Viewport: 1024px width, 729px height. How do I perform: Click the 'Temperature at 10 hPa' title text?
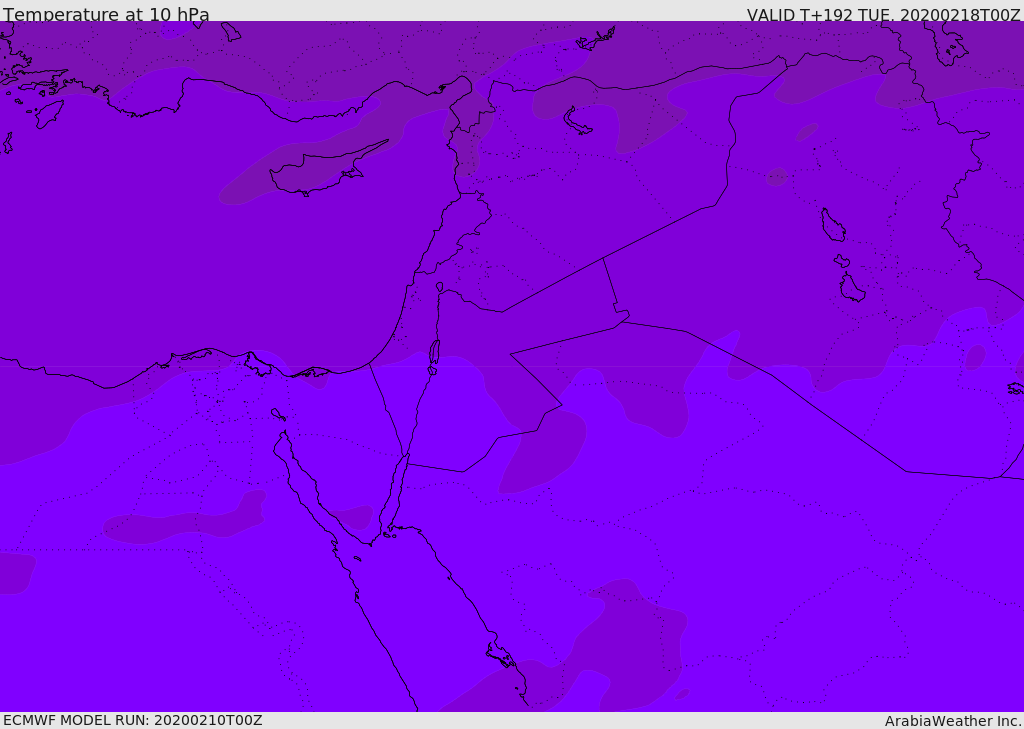106,14
